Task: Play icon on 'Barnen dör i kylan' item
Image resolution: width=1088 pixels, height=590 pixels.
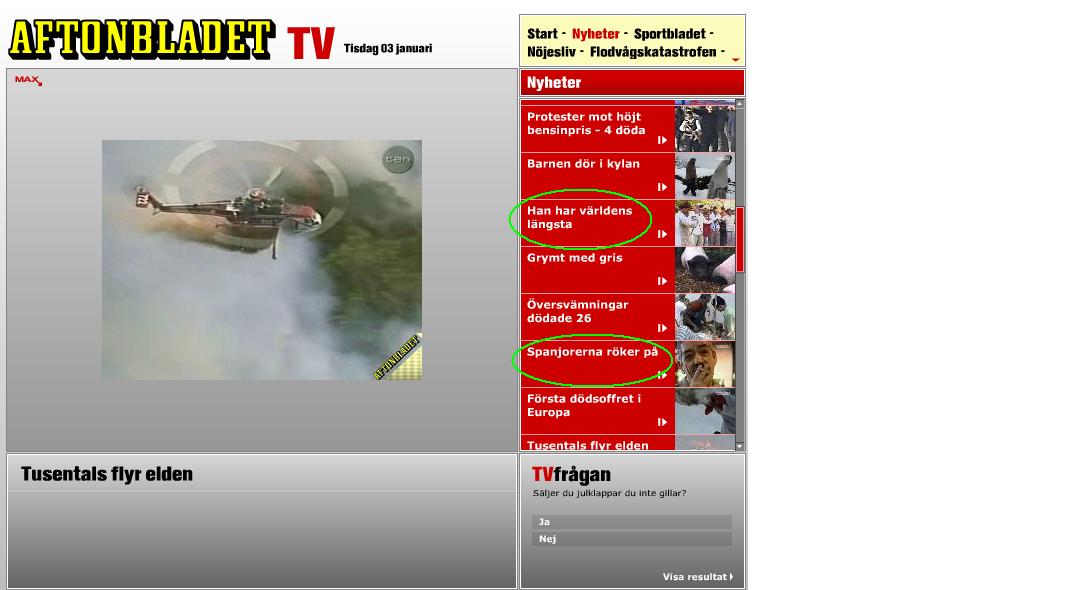Action: click(x=662, y=187)
